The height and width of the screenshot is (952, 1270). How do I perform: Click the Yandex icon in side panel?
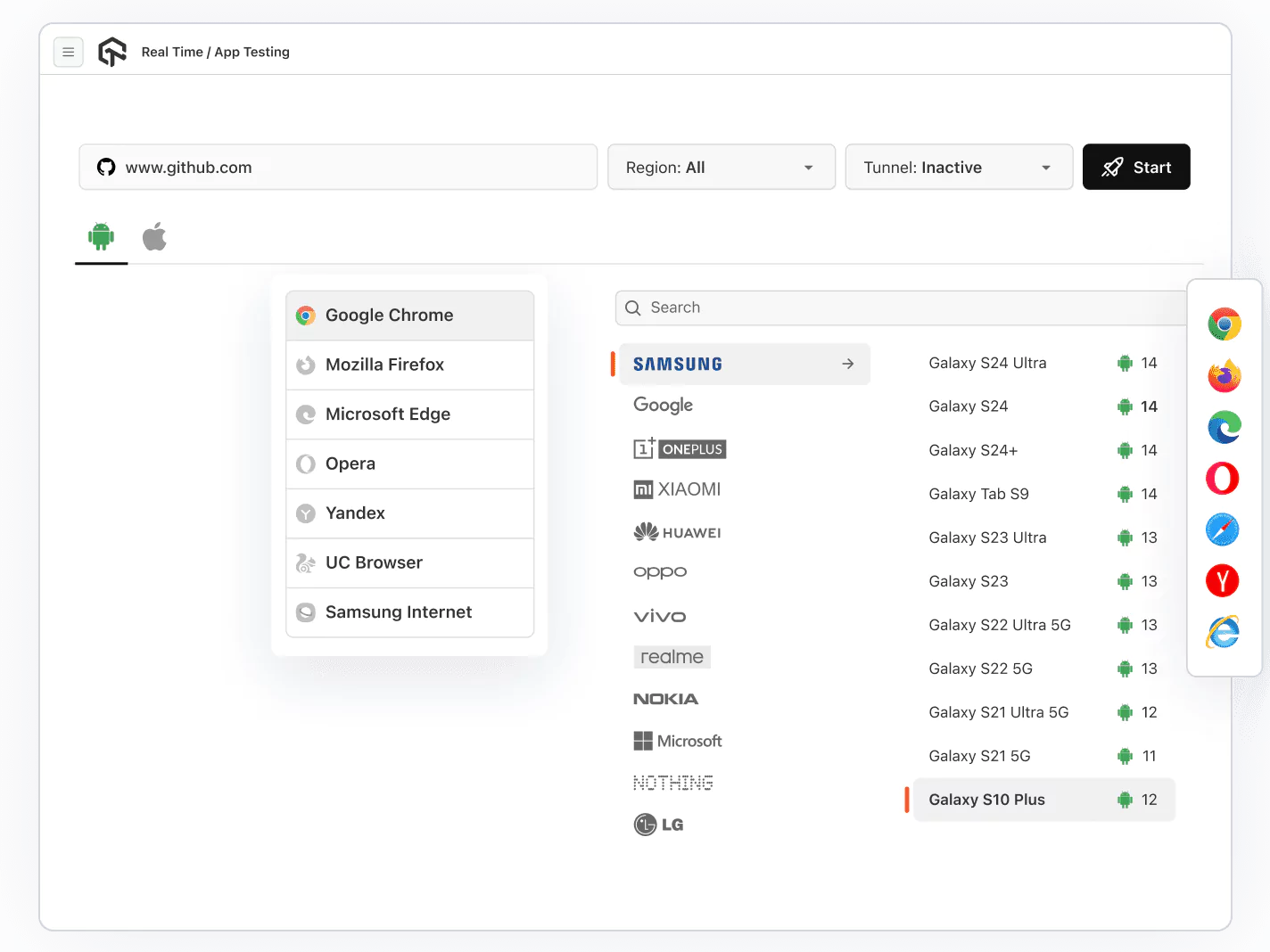(1223, 581)
